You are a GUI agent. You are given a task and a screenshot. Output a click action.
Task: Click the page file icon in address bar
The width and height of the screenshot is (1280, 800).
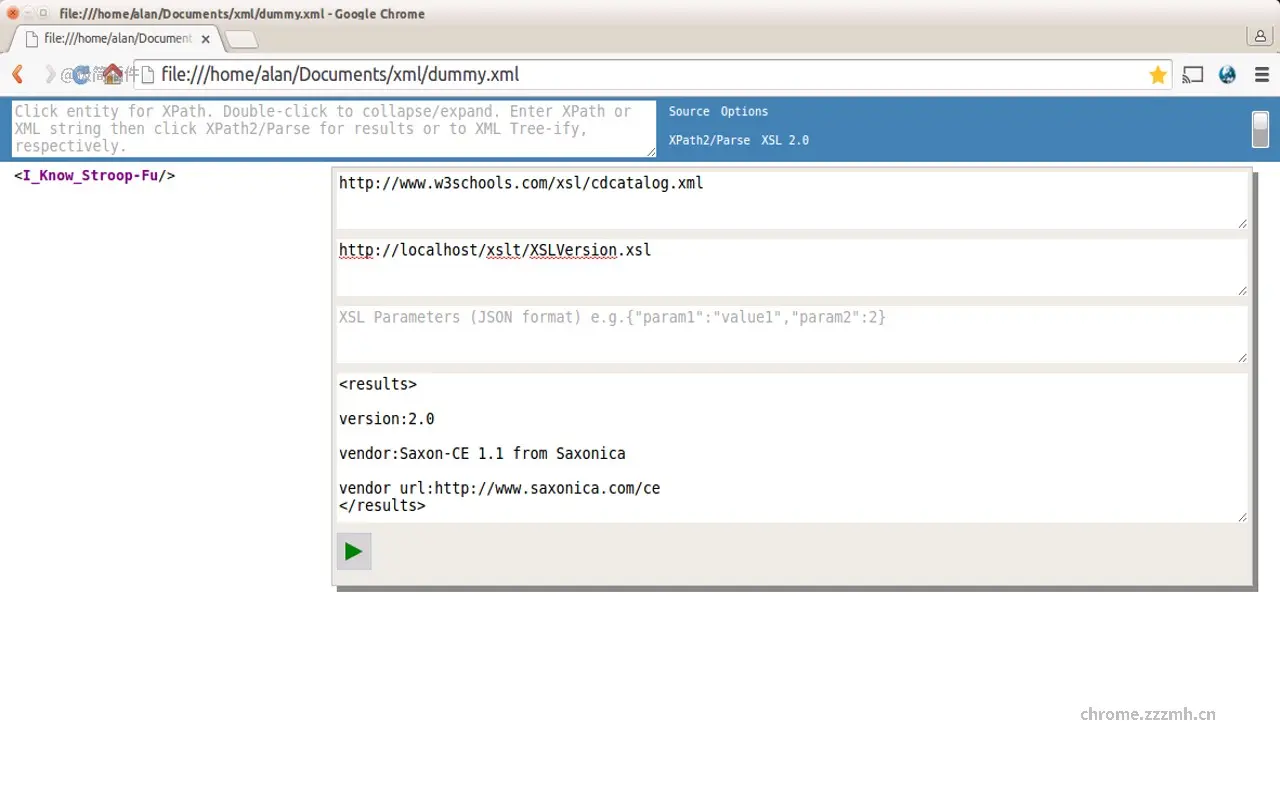point(148,75)
